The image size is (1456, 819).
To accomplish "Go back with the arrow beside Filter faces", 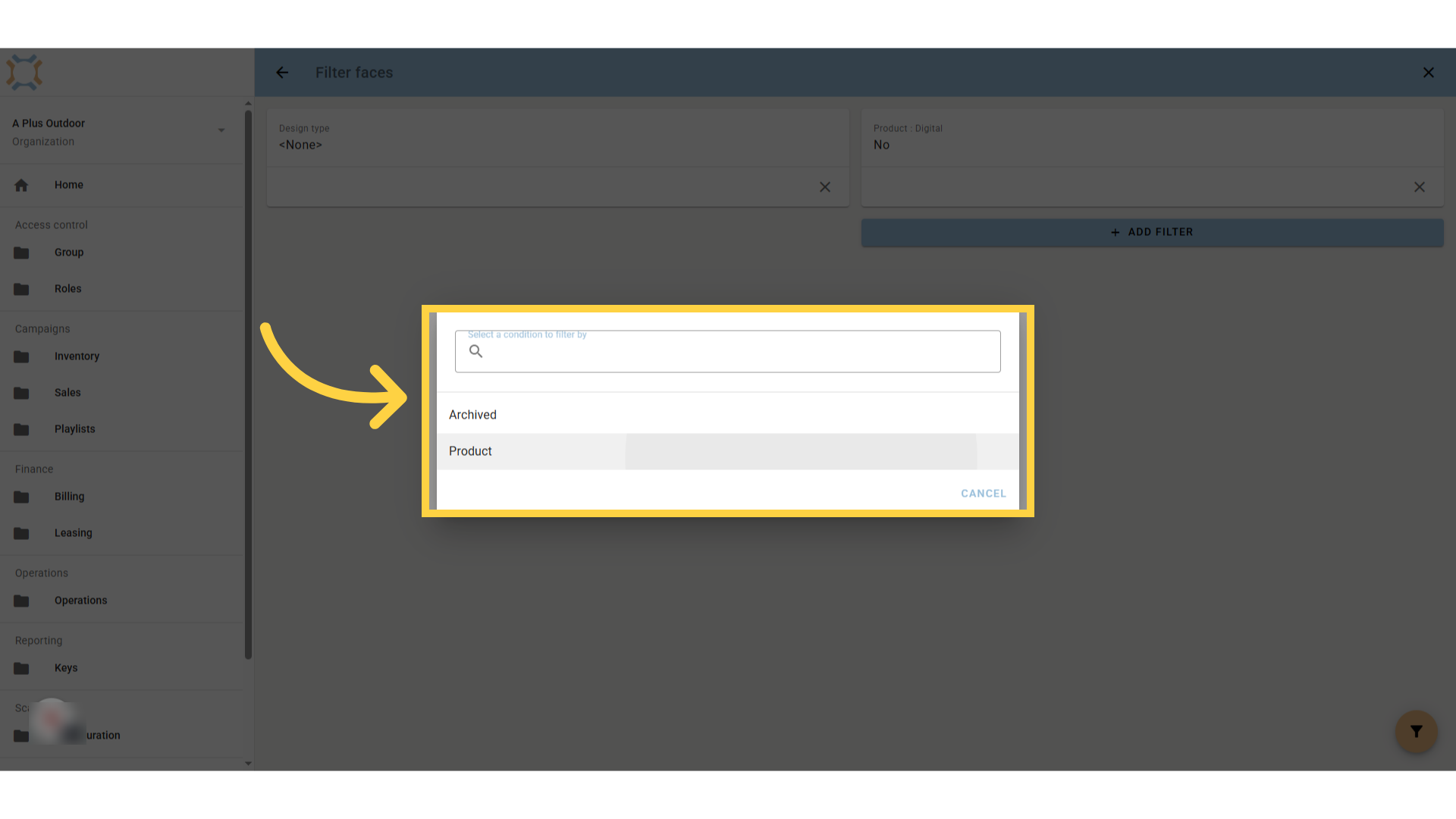I will (x=282, y=73).
